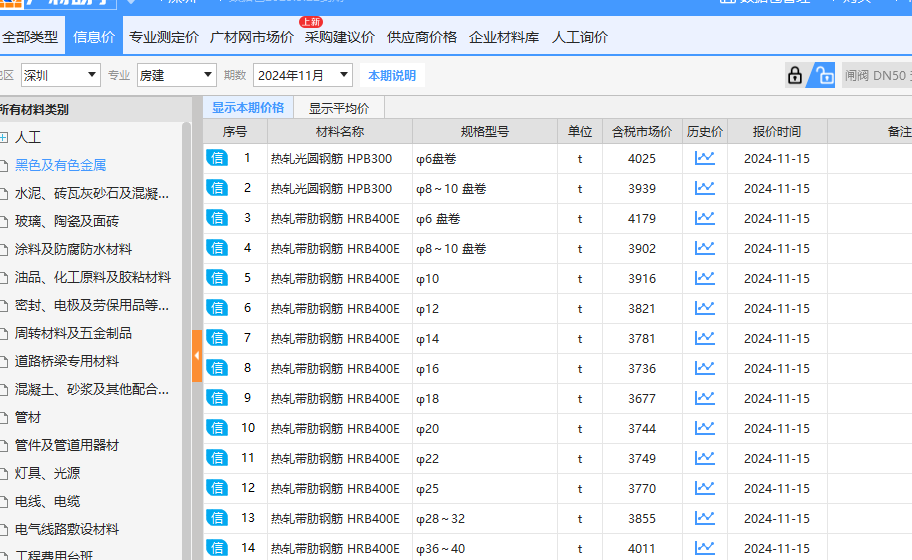The width and height of the screenshot is (912, 560).
Task: Click price cell 4025
Action: (x=642, y=158)
